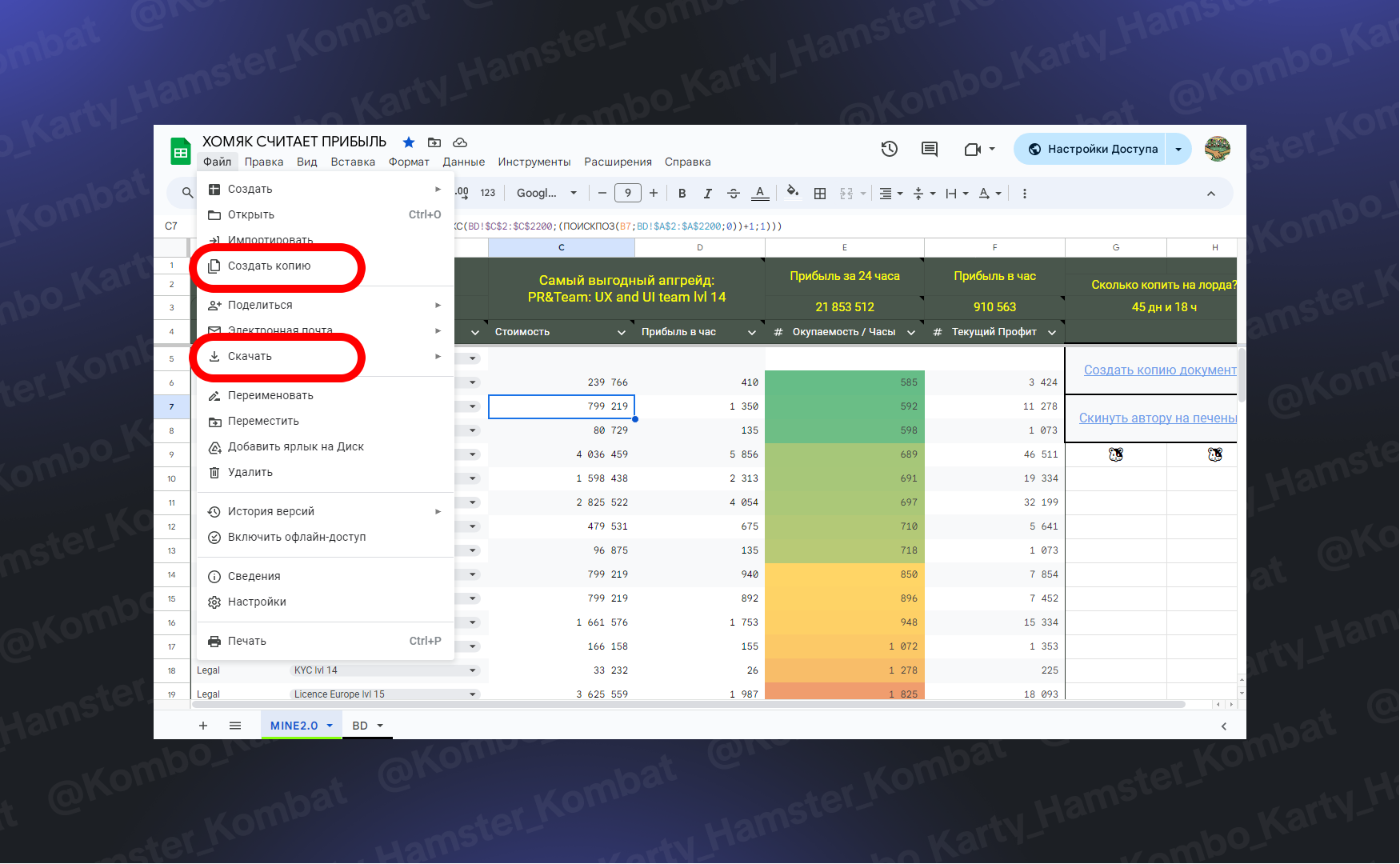Image resolution: width=1400 pixels, height=864 pixels.
Task: Click the Google Sheets home logo
Action: [x=181, y=151]
